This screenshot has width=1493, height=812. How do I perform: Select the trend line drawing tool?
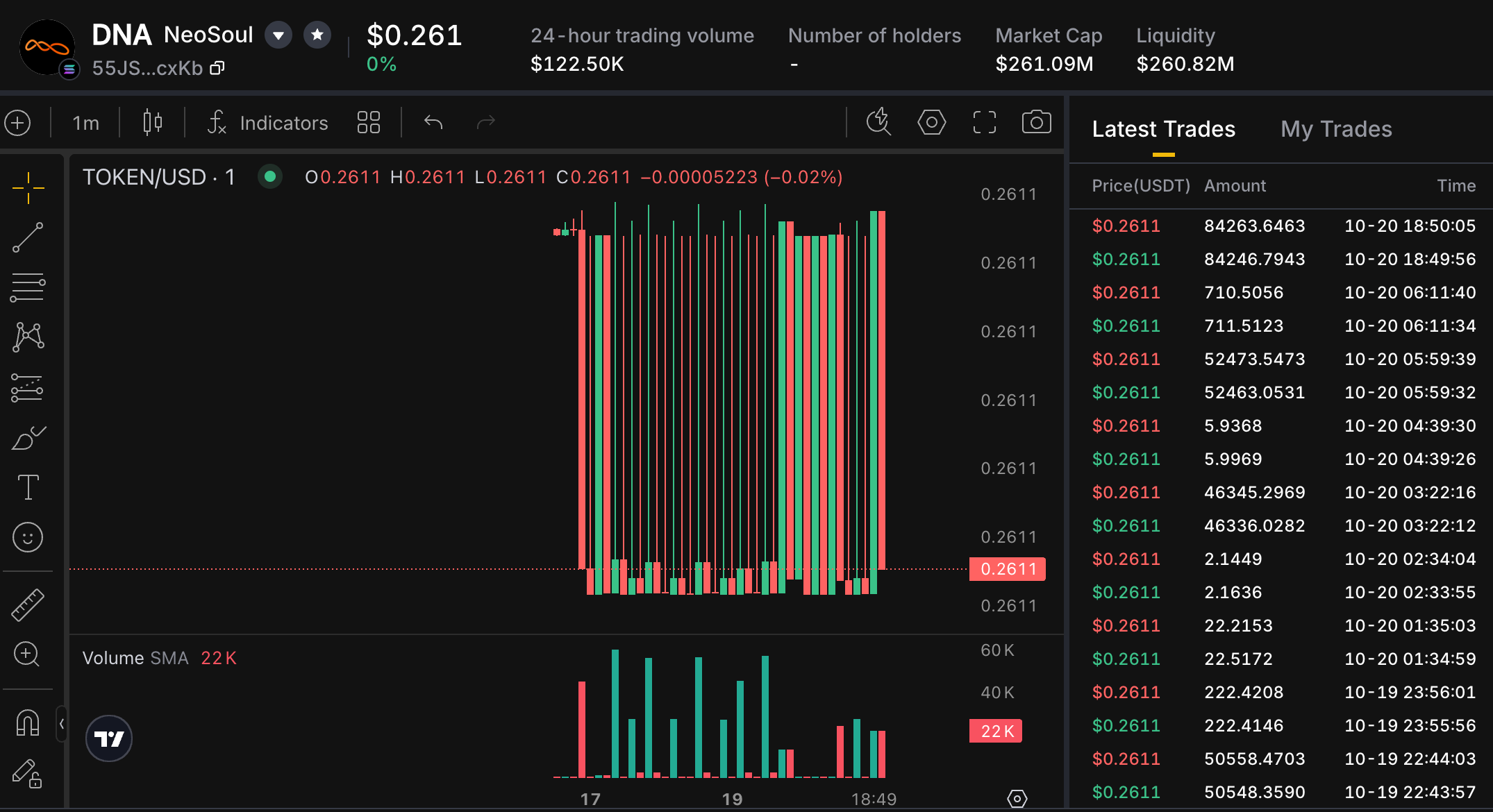pos(28,237)
